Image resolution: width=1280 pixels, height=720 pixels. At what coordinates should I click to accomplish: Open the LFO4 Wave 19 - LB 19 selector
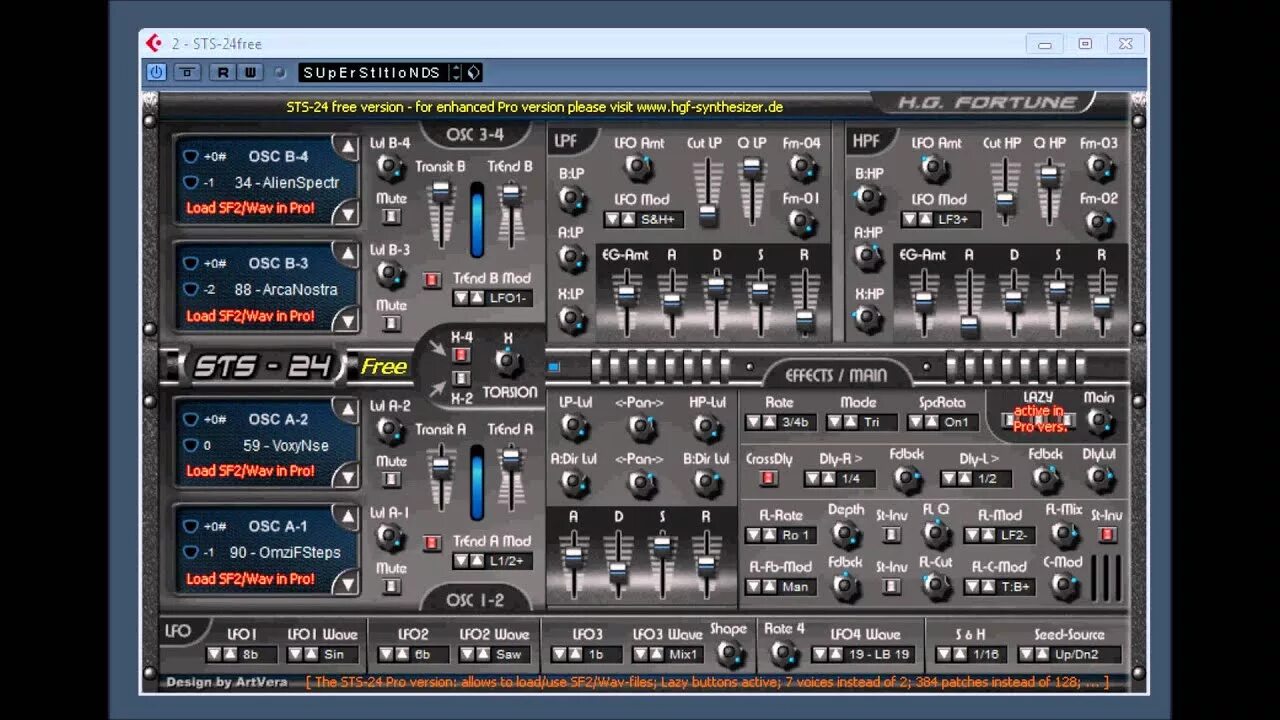tap(864, 654)
